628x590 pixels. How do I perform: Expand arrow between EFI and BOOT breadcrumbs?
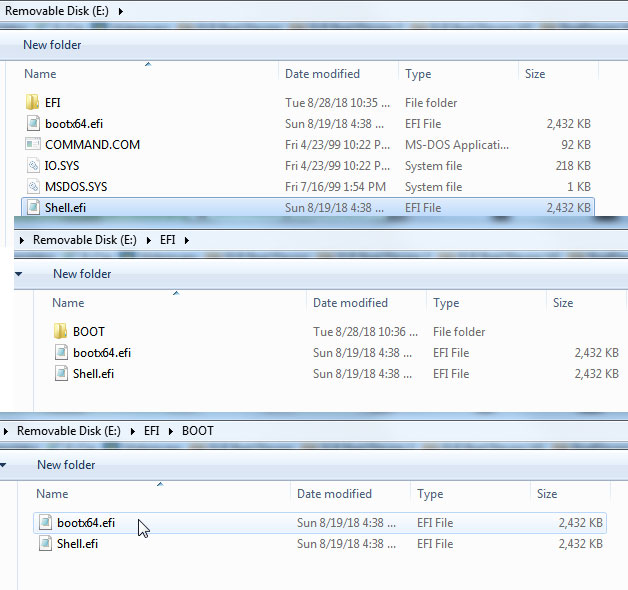[x=171, y=431]
